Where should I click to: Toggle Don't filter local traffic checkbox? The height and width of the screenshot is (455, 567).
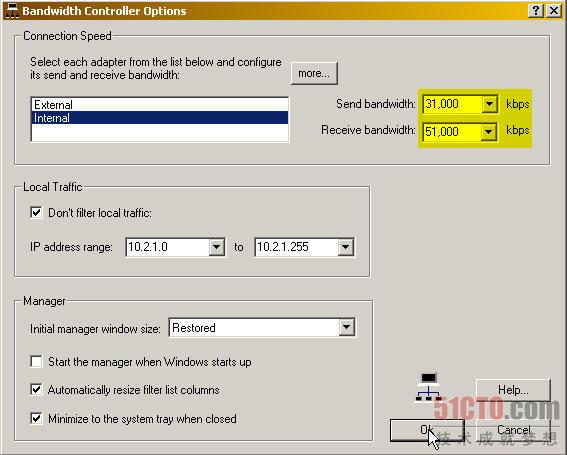(x=36, y=212)
